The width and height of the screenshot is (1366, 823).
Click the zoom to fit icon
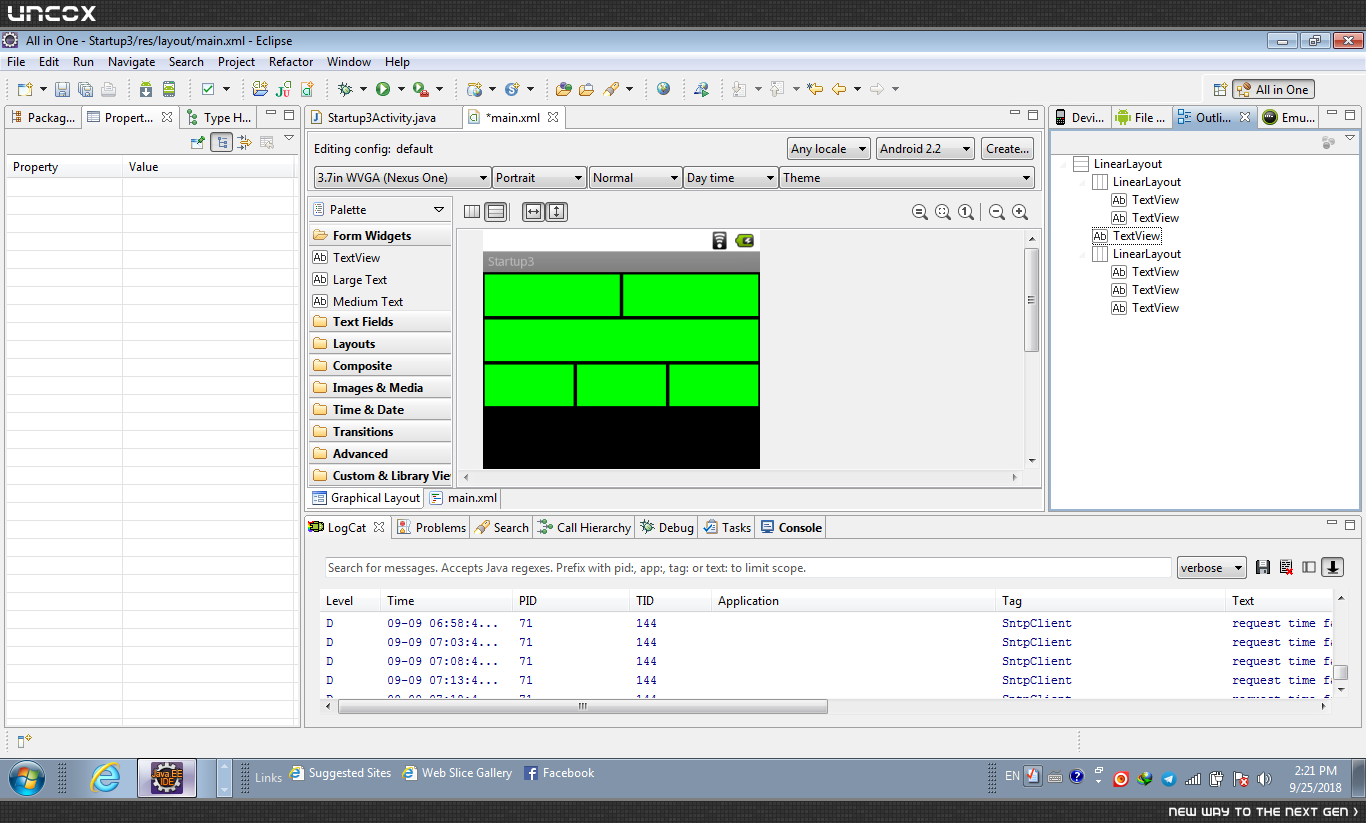[x=943, y=212]
